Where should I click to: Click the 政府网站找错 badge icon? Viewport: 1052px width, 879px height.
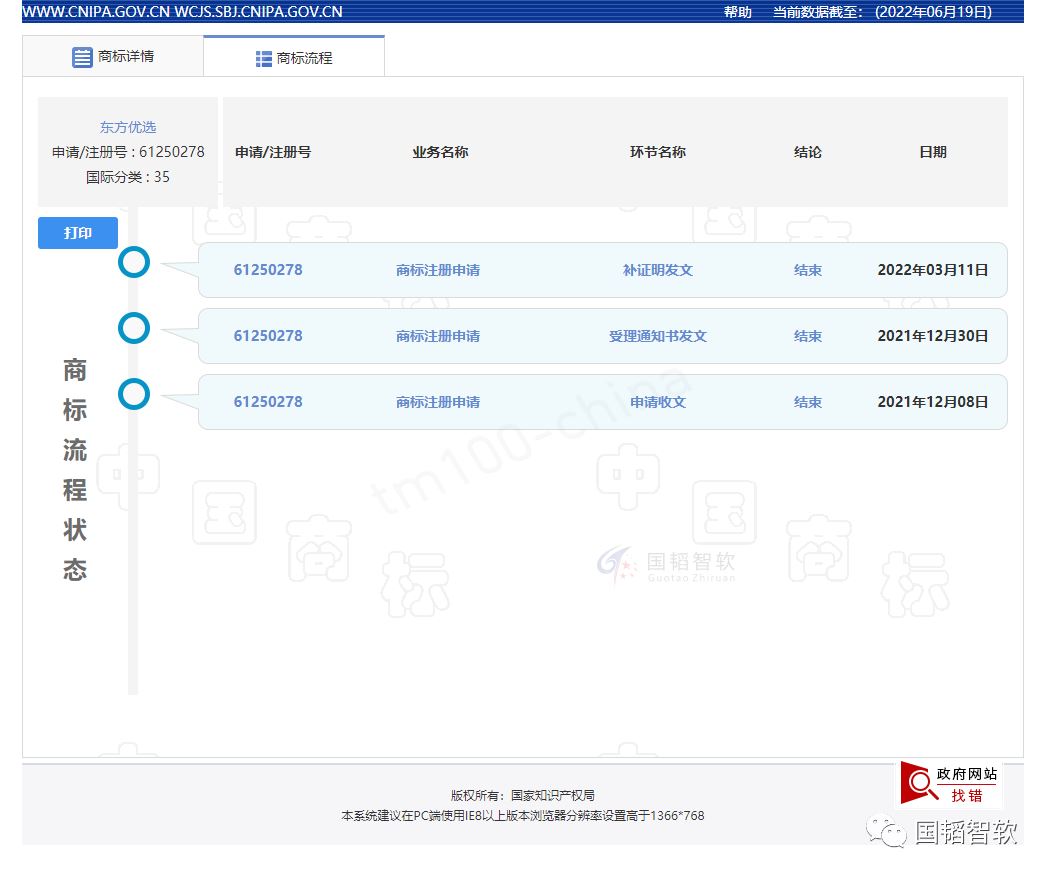coord(948,784)
